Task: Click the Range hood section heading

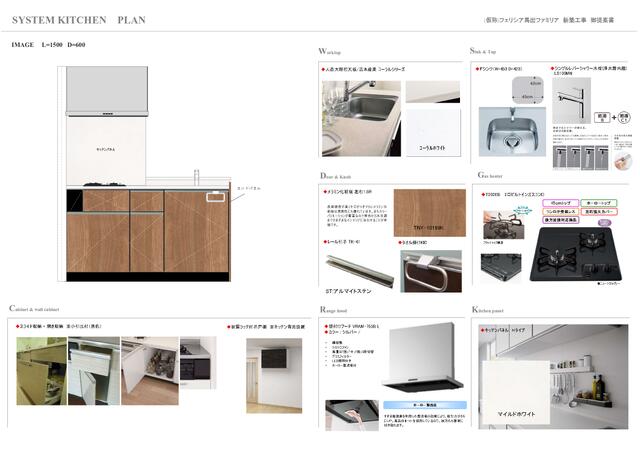Action: [332, 311]
